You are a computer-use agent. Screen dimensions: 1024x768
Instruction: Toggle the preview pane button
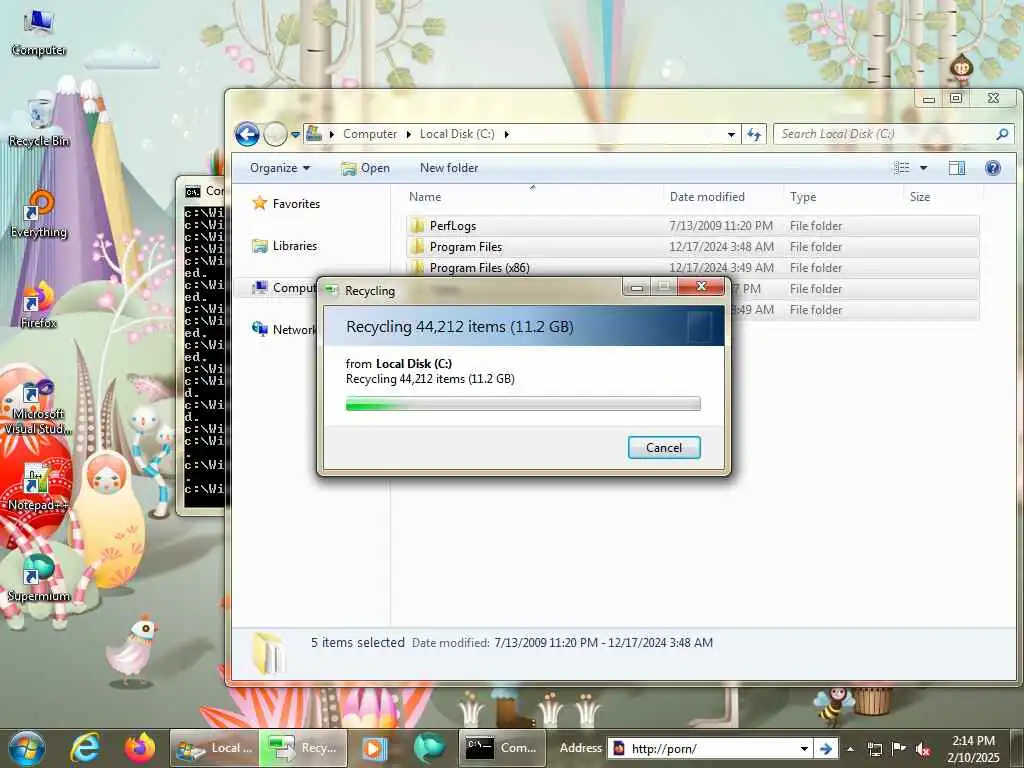[x=957, y=168]
